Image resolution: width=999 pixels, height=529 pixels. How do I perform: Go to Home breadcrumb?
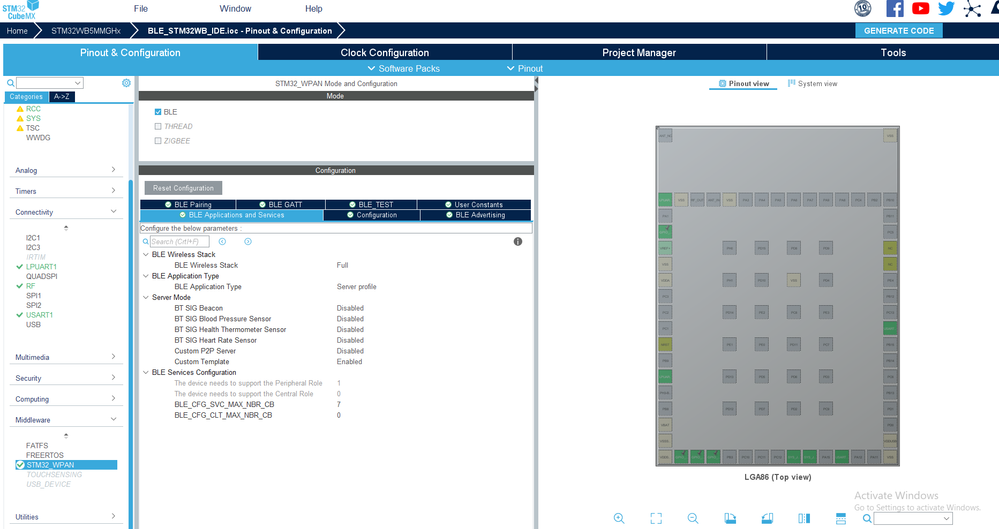tap(17, 31)
